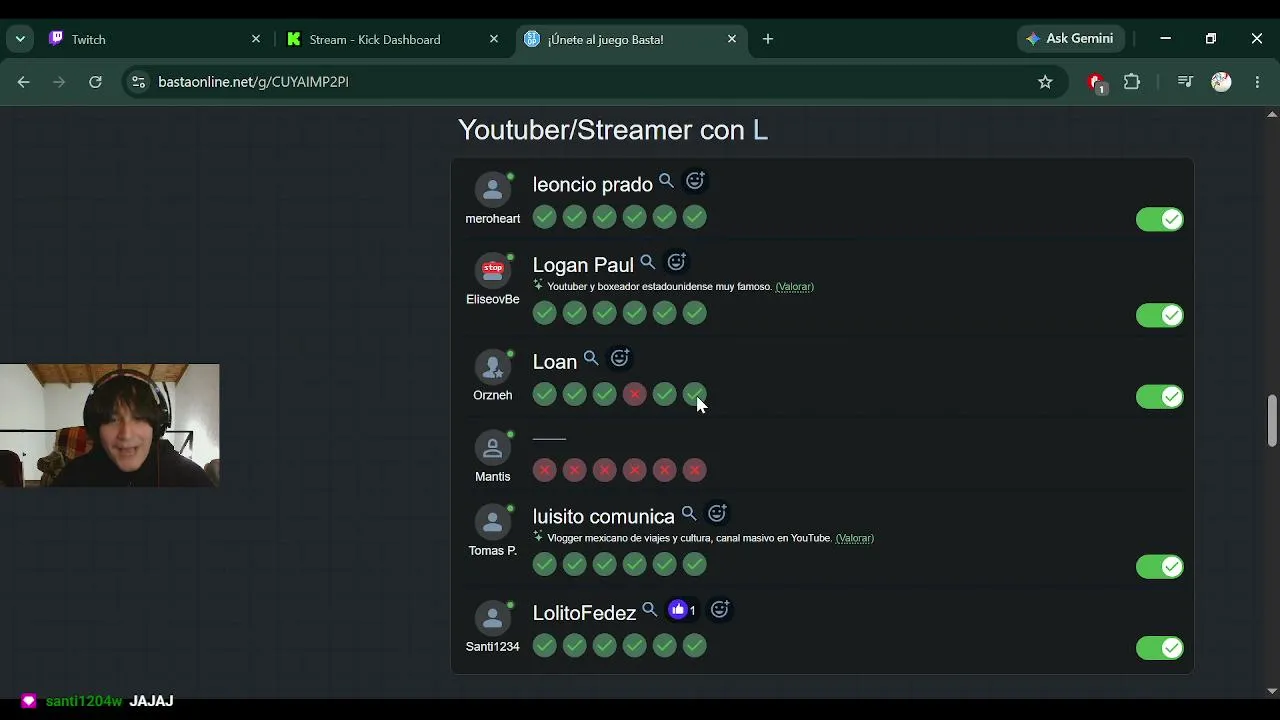Image resolution: width=1280 pixels, height=720 pixels.
Task: Add emoji reaction to LolitoFedez answer
Action: (x=720, y=610)
